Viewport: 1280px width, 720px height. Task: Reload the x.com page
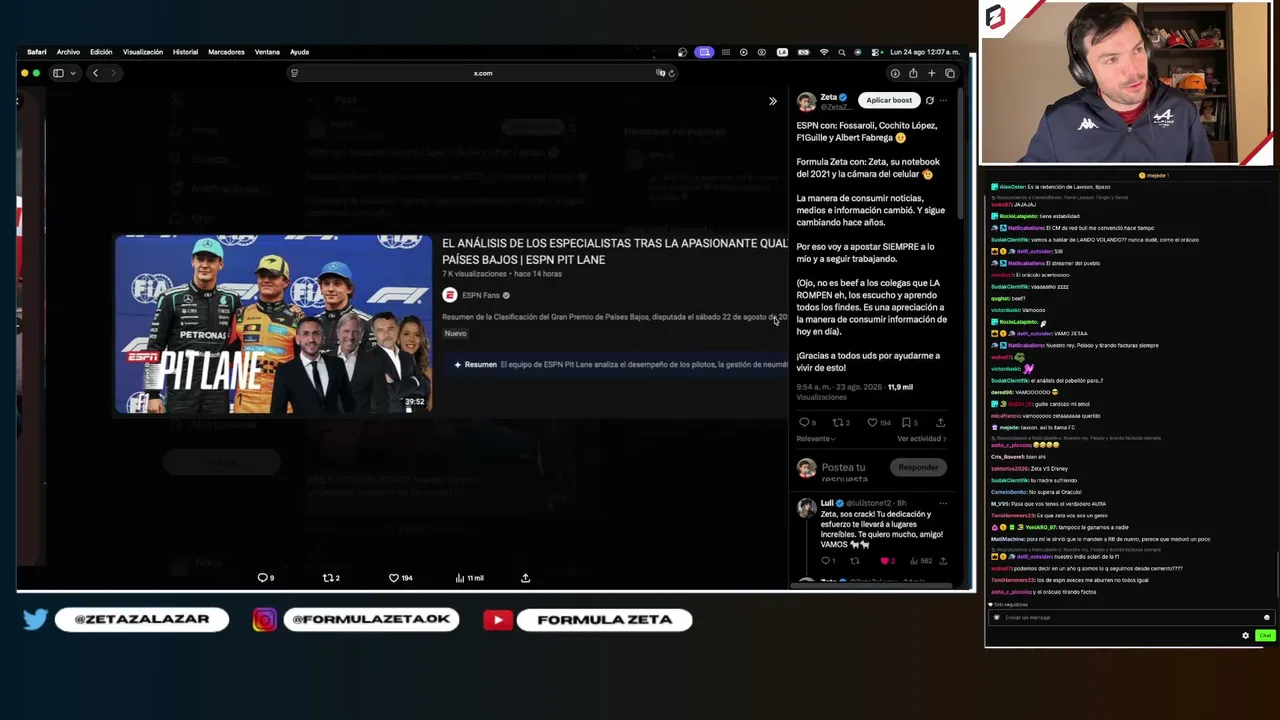pos(671,73)
